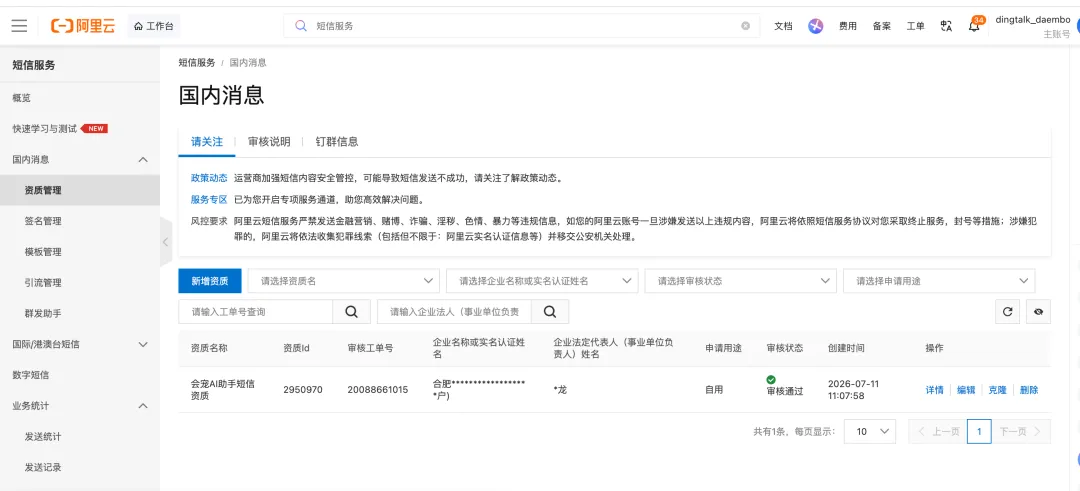This screenshot has width=1080, height=491.
Task: Clear the 短信服务 search text
Action: [x=745, y=25]
